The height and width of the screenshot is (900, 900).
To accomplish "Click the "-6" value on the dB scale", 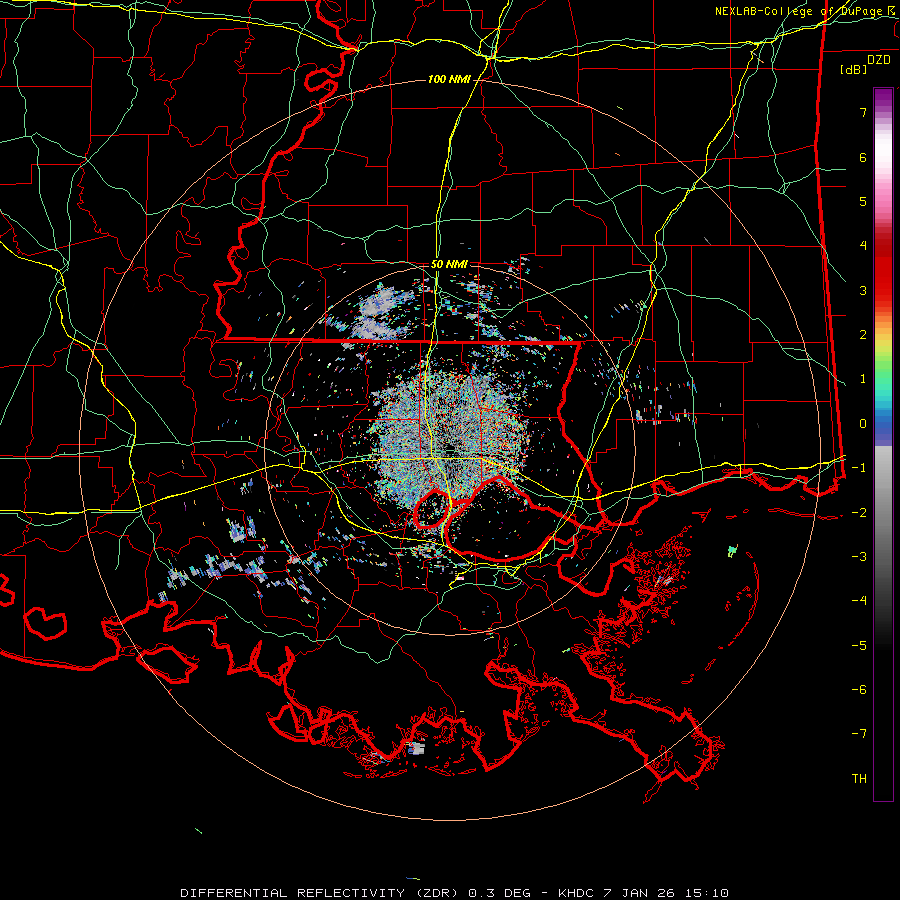I will click(x=859, y=690).
